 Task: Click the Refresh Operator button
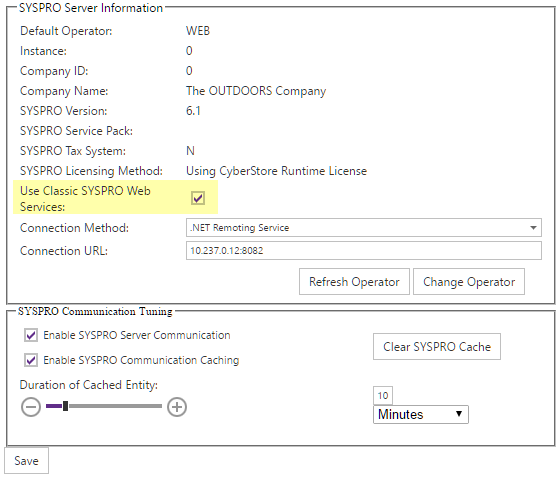354,282
